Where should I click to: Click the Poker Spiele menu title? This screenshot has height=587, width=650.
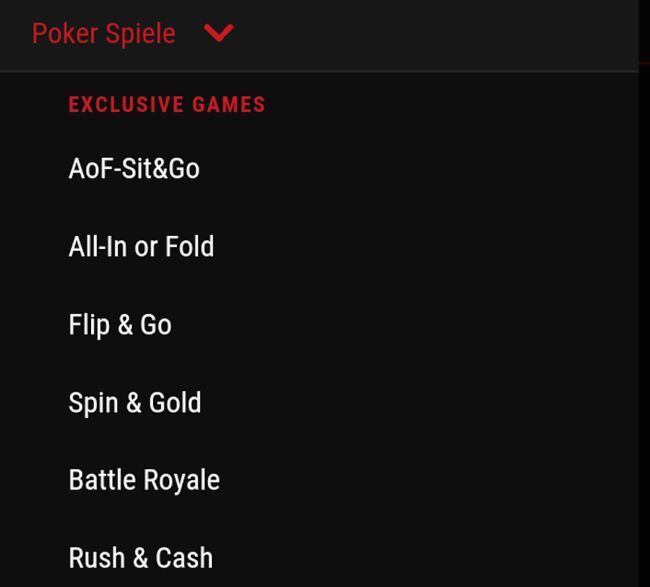[x=103, y=33]
